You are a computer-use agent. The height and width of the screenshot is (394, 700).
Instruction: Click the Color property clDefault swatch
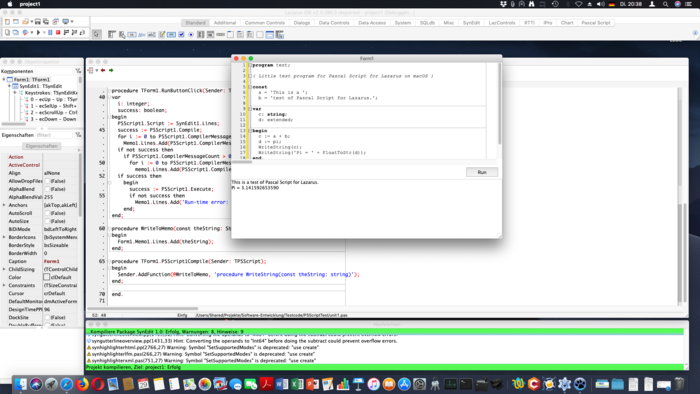46,277
